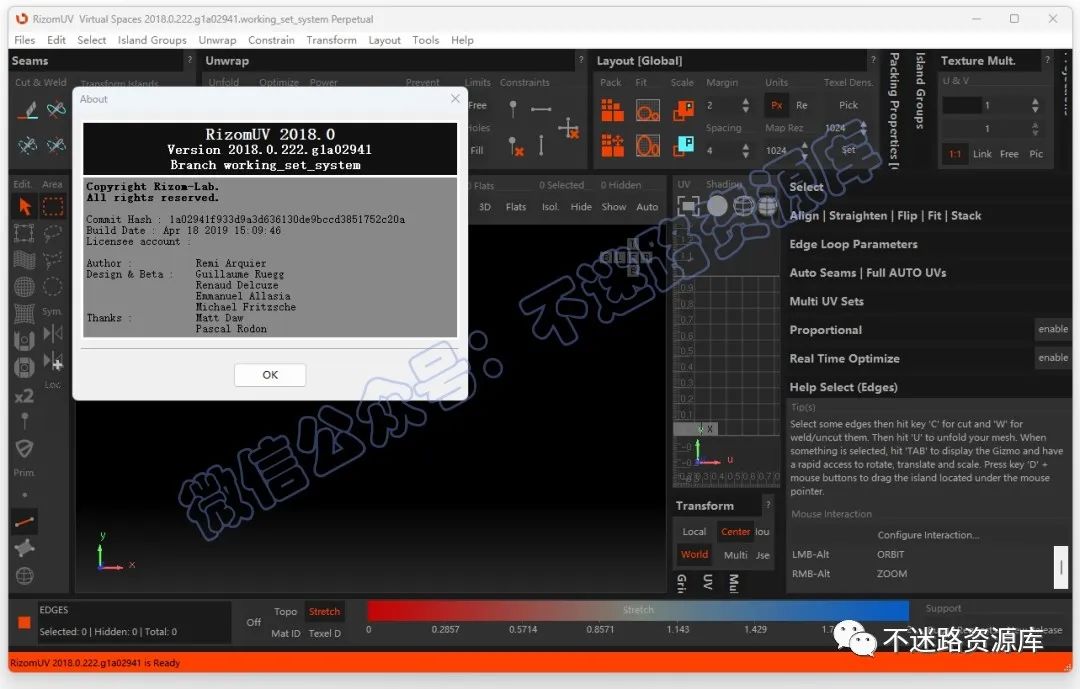Enable World transform space
This screenshot has height=689, width=1080.
click(x=694, y=555)
